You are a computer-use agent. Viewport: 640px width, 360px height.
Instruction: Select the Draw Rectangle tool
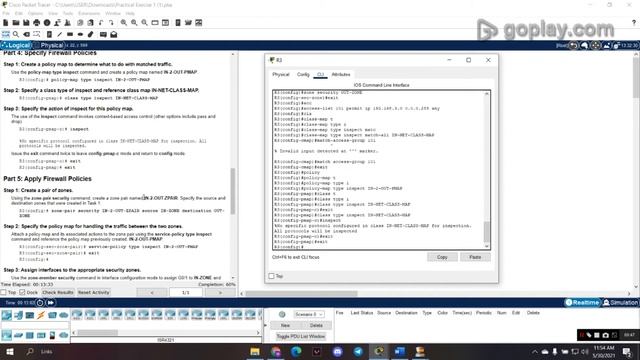click(x=70, y=34)
